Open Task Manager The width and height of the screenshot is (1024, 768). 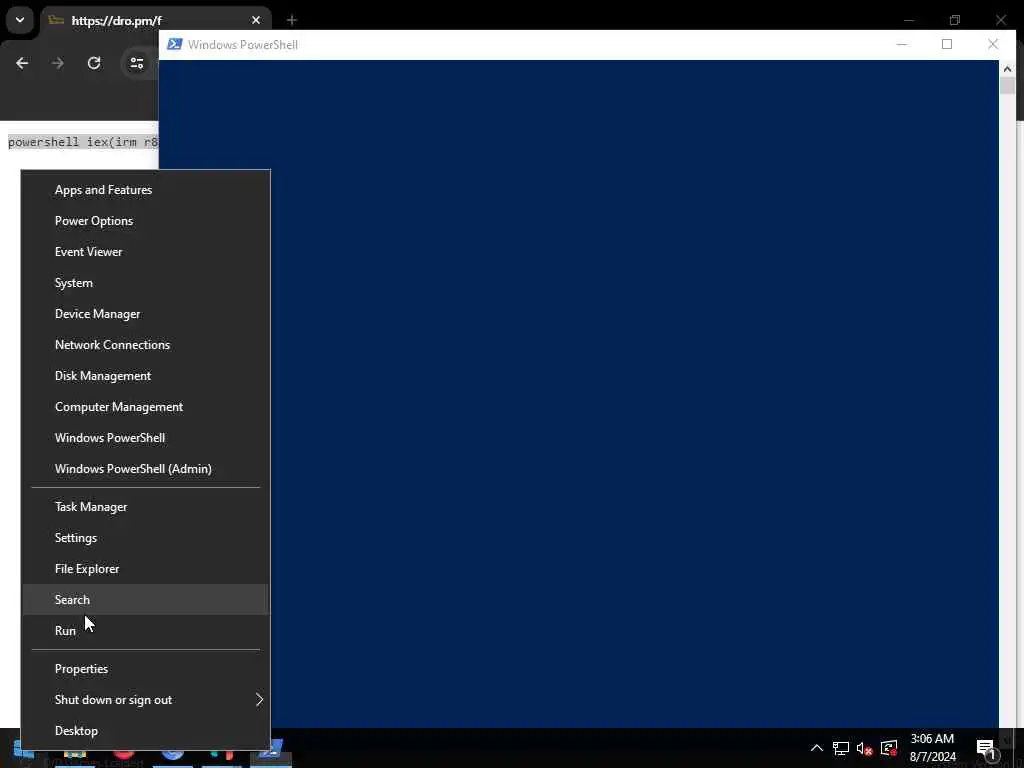point(146,507)
